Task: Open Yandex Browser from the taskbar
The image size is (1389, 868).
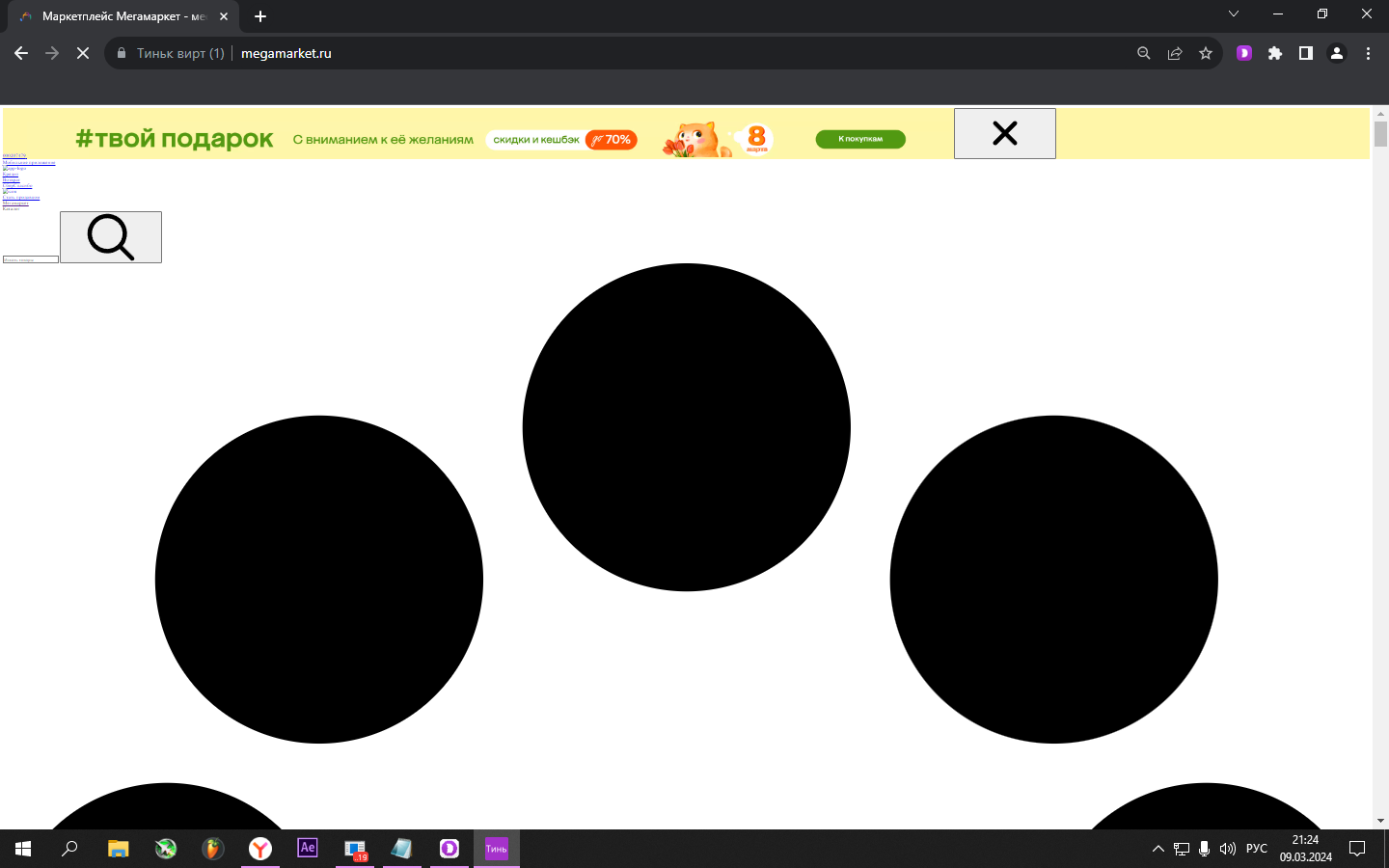Action: 260,849
